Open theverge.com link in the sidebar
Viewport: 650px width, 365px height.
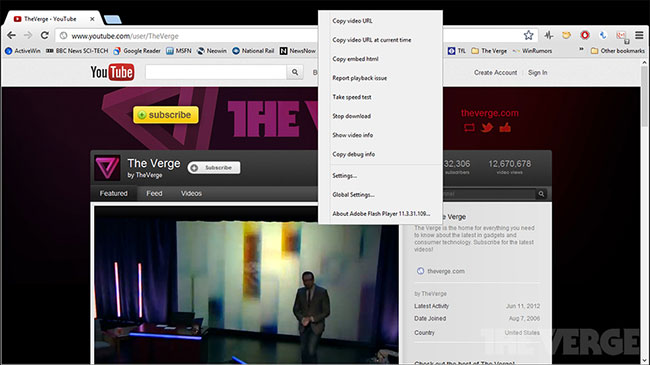(x=446, y=271)
